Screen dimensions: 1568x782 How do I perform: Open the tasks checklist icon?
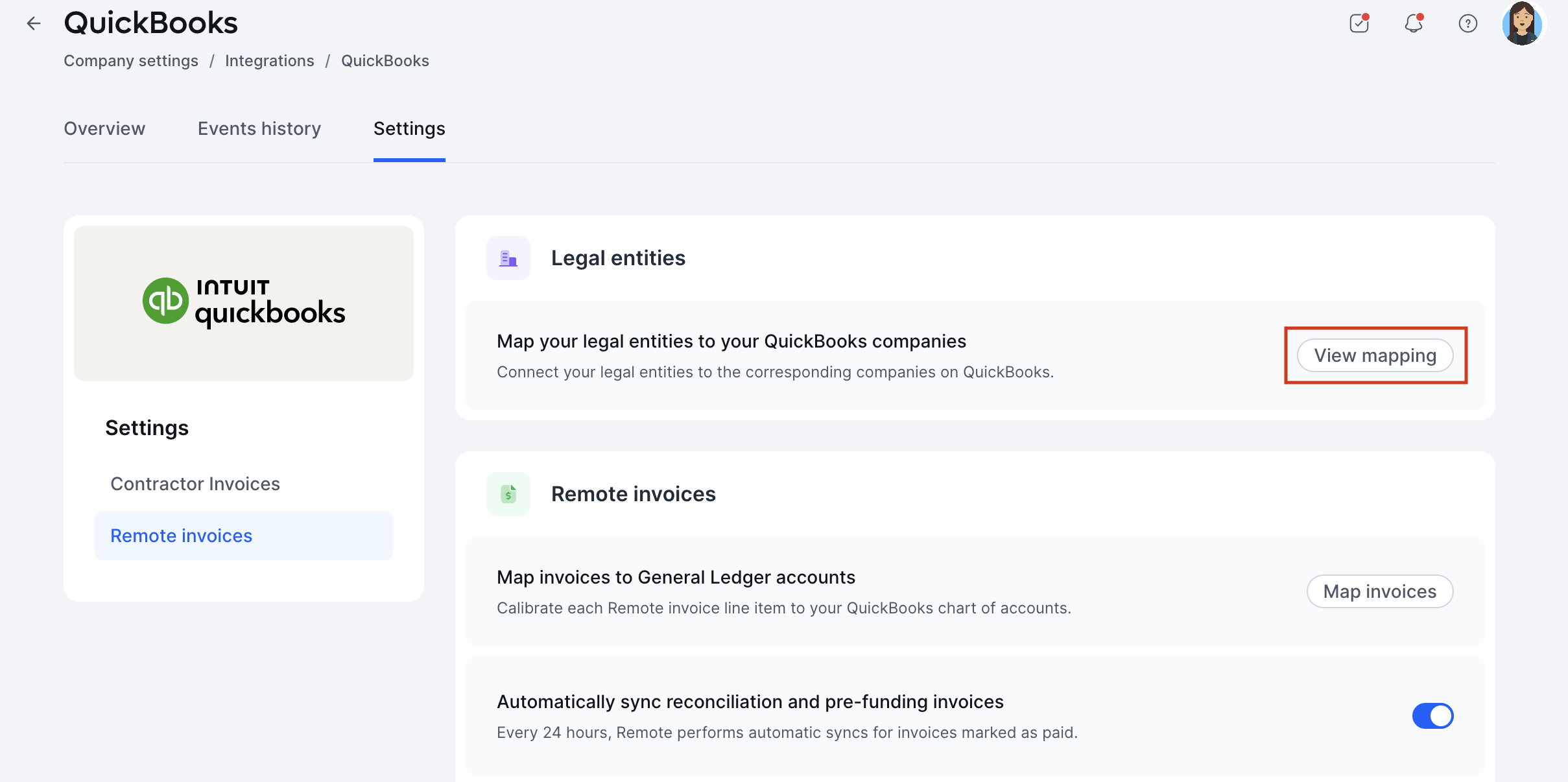[1359, 23]
